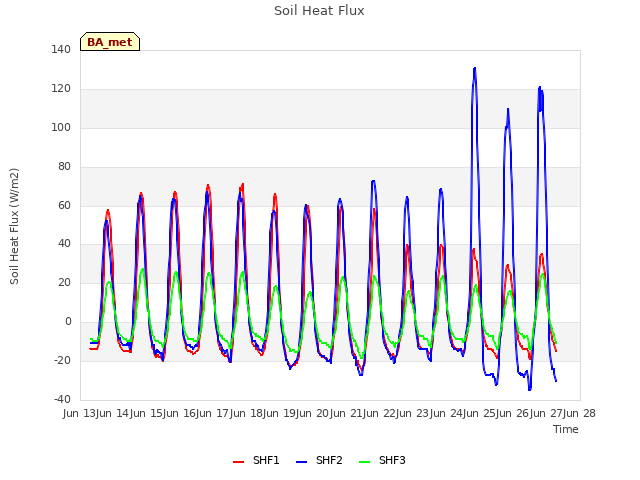Click the Jun 13 x-axis date label

point(80,413)
